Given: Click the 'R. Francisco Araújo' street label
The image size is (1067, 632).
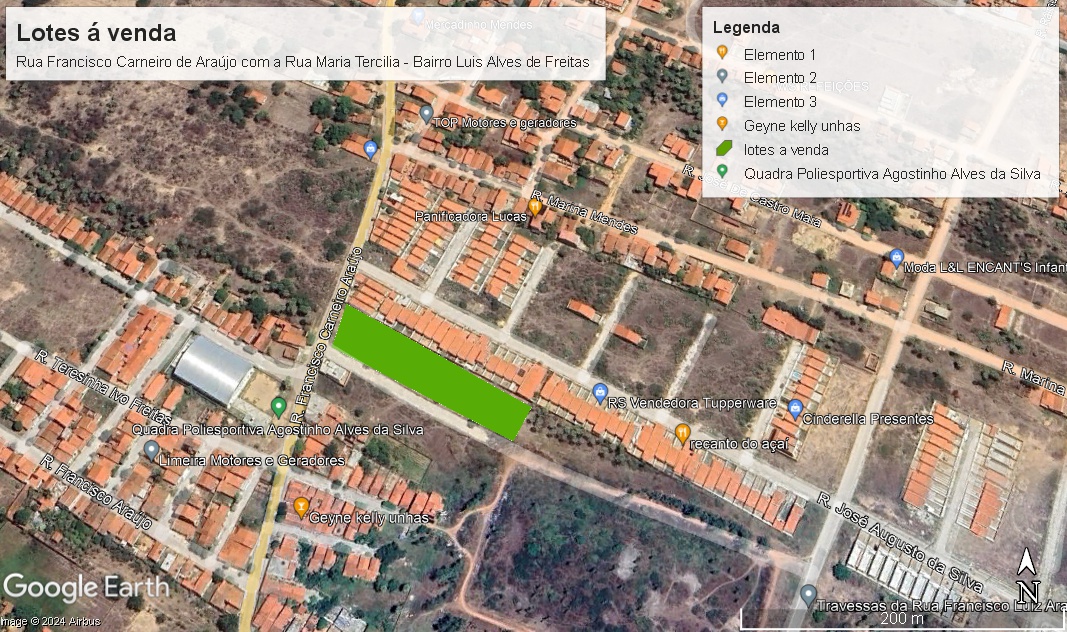Looking at the screenshot, I should [x=96, y=492].
